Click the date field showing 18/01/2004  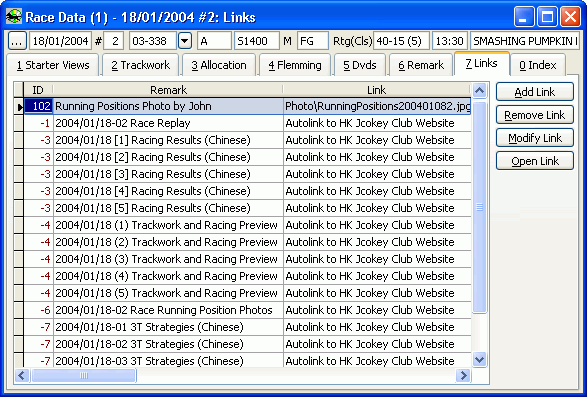click(x=60, y=41)
